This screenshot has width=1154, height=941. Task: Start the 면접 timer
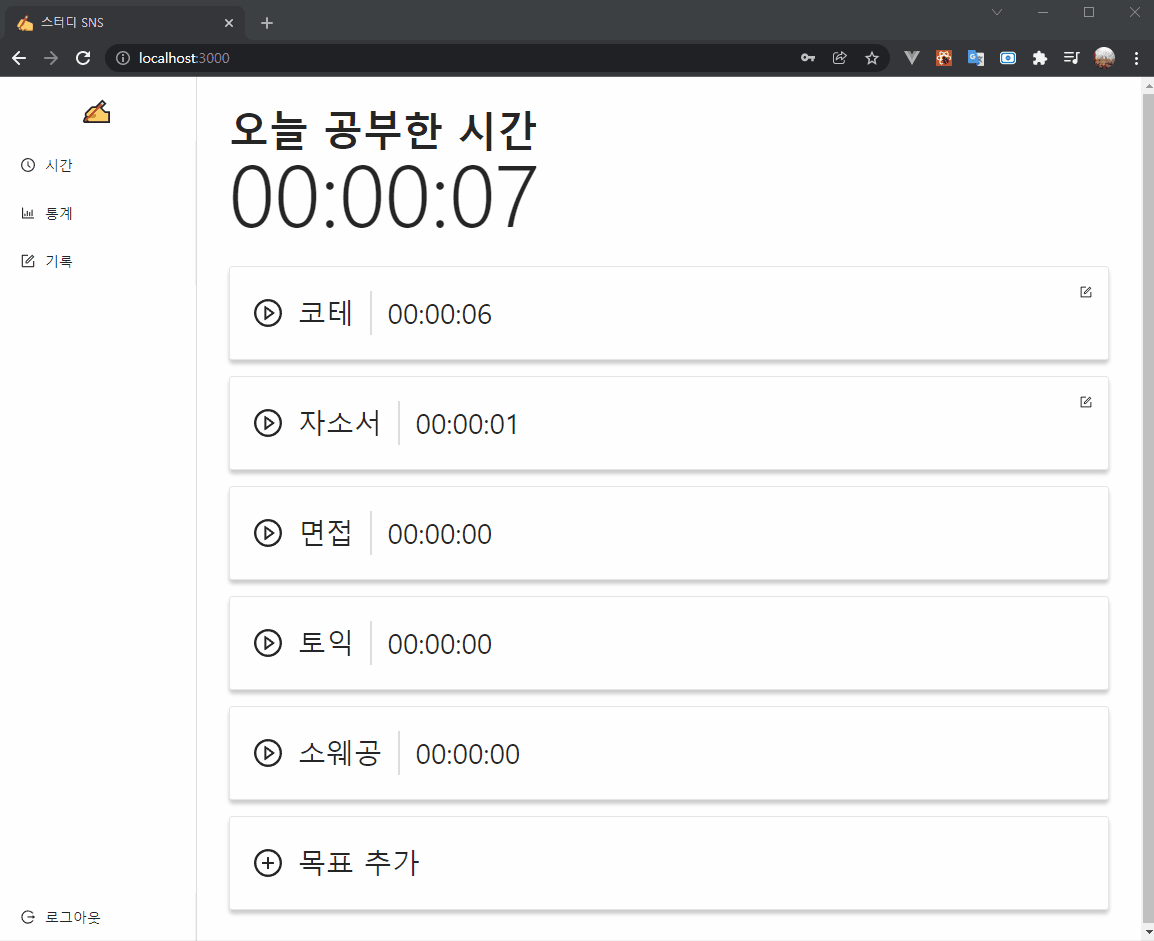click(267, 533)
